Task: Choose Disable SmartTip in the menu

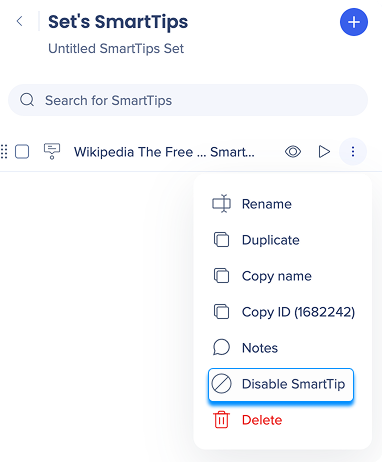Action: pyautogui.click(x=280, y=384)
